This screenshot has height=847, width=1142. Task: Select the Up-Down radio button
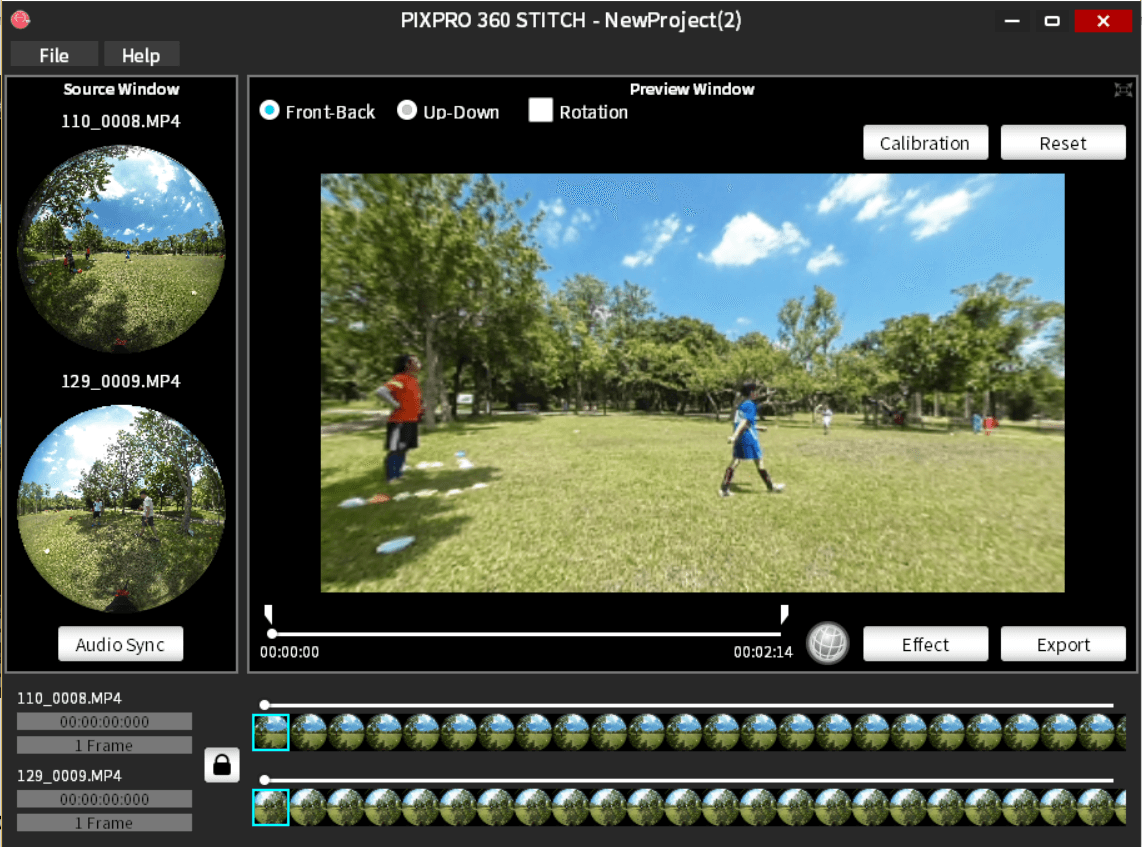click(407, 111)
